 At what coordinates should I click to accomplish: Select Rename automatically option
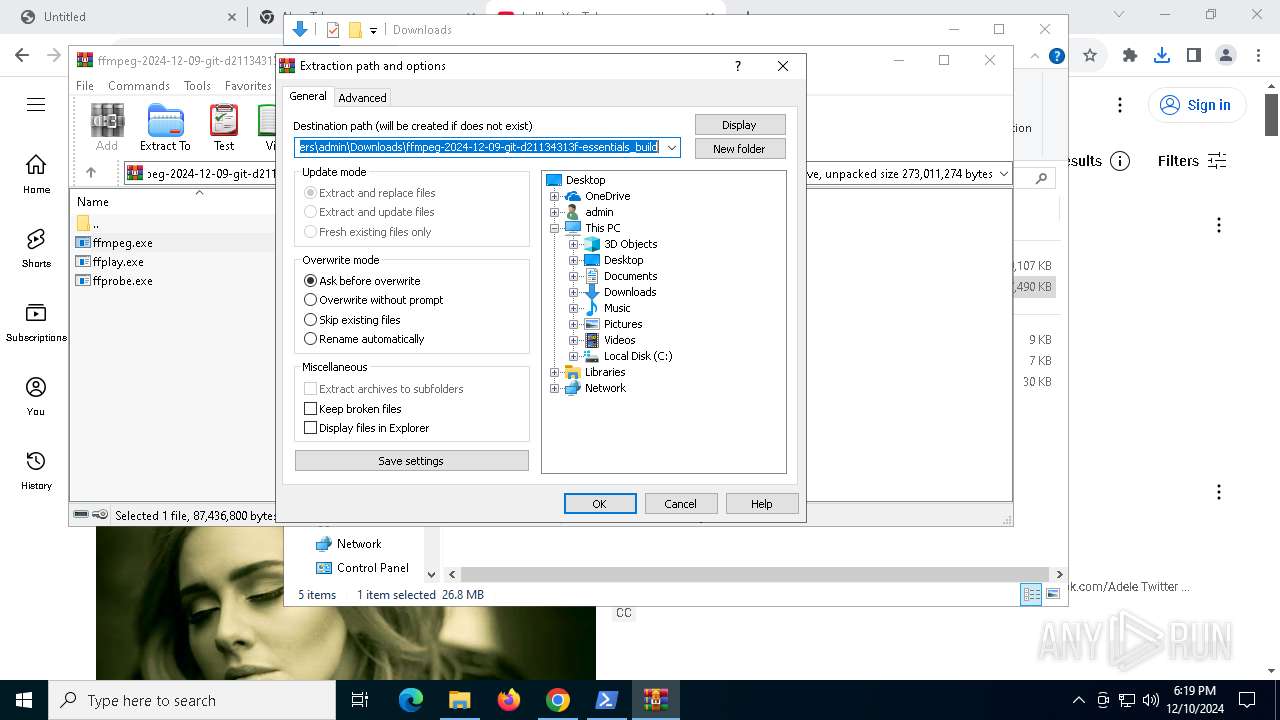click(x=364, y=339)
